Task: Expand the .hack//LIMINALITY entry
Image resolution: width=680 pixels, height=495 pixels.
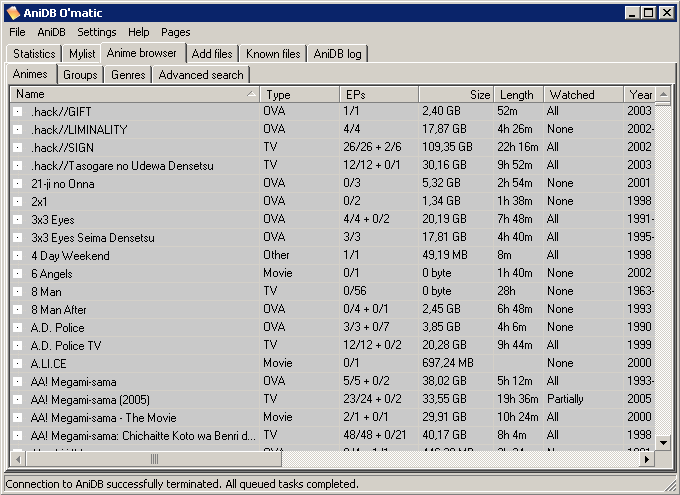Action: click(x=17, y=130)
